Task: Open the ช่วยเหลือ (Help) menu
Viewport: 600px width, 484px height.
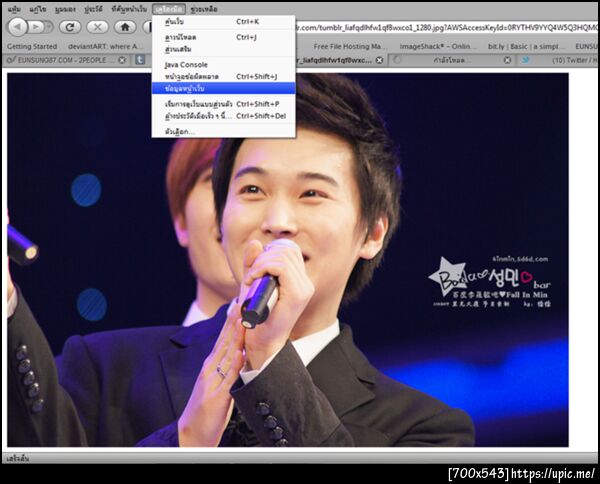Action: [204, 9]
